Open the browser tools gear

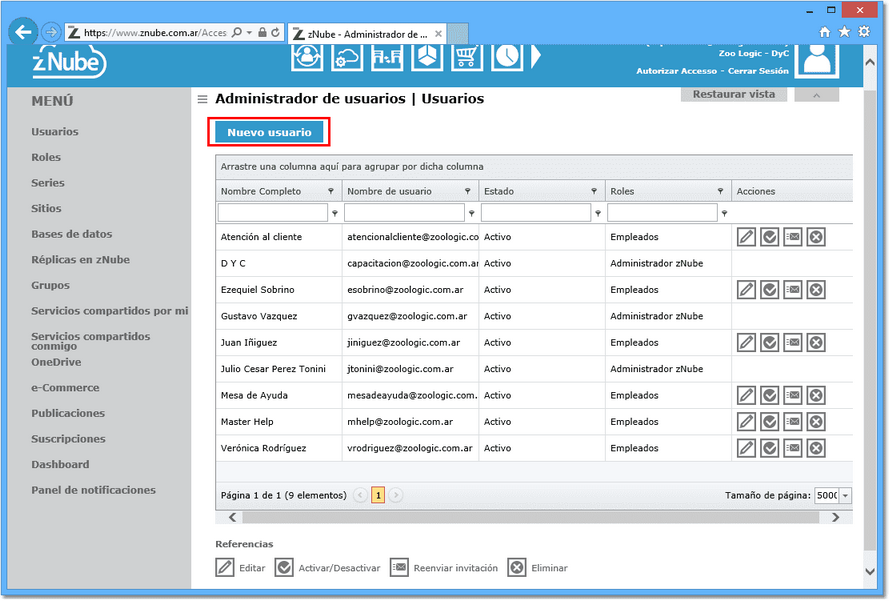click(864, 32)
